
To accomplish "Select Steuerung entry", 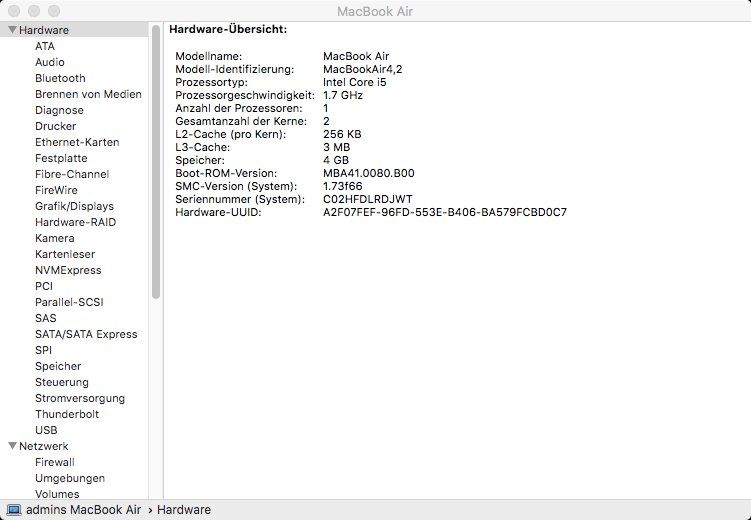I will point(61,382).
